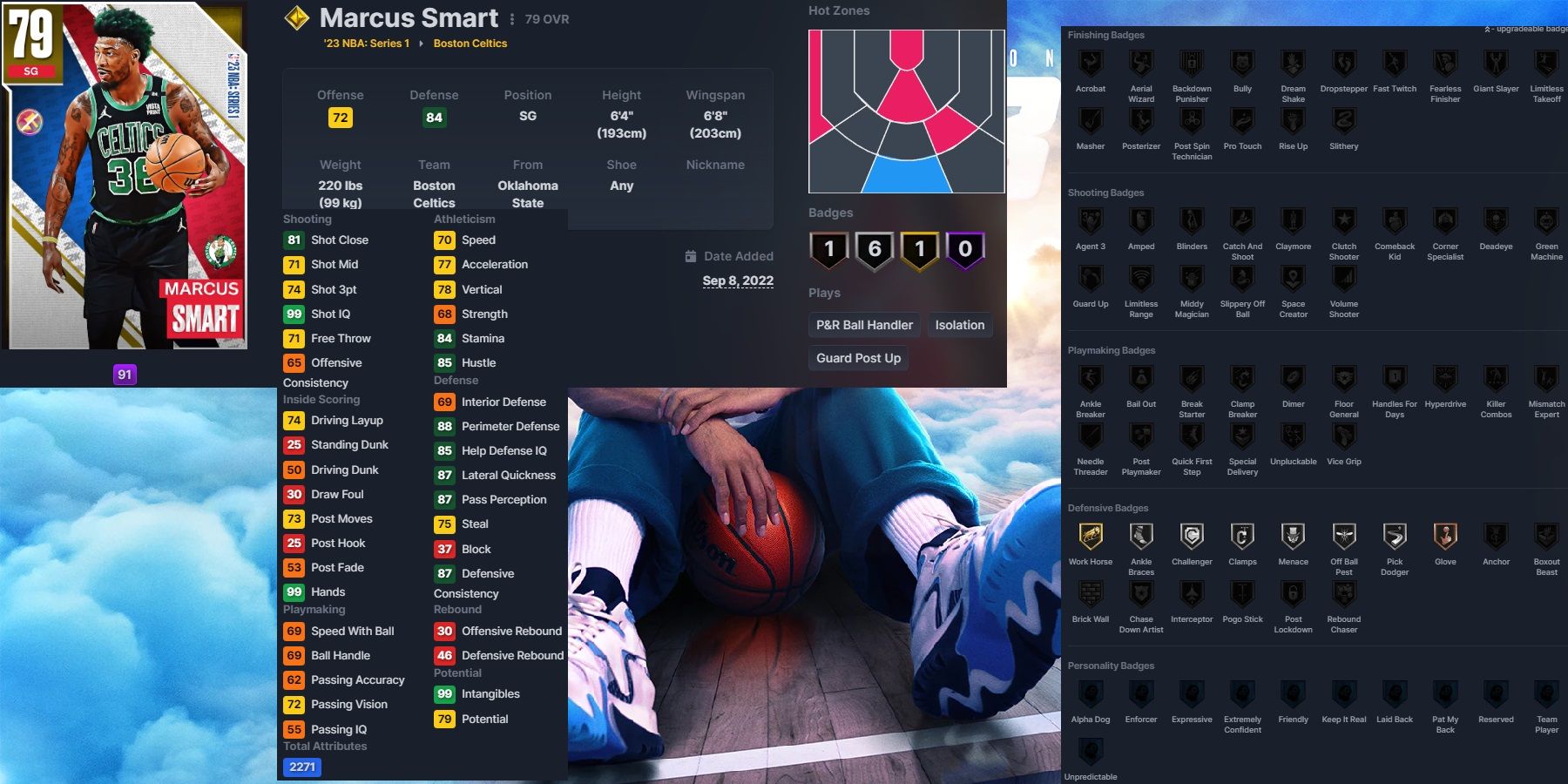Click the Perimeter Defense attribute row

click(x=497, y=426)
